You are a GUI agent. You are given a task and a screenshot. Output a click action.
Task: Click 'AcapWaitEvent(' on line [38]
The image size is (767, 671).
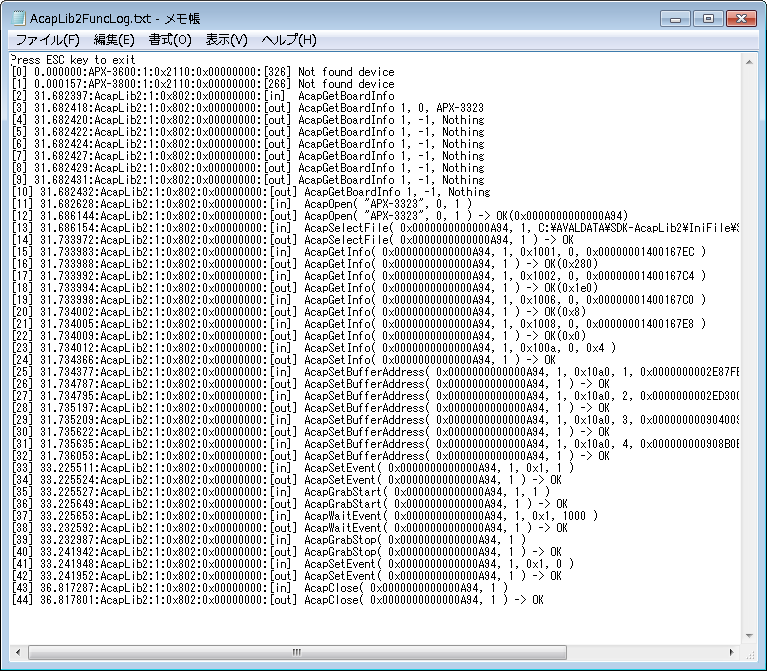coord(346,527)
